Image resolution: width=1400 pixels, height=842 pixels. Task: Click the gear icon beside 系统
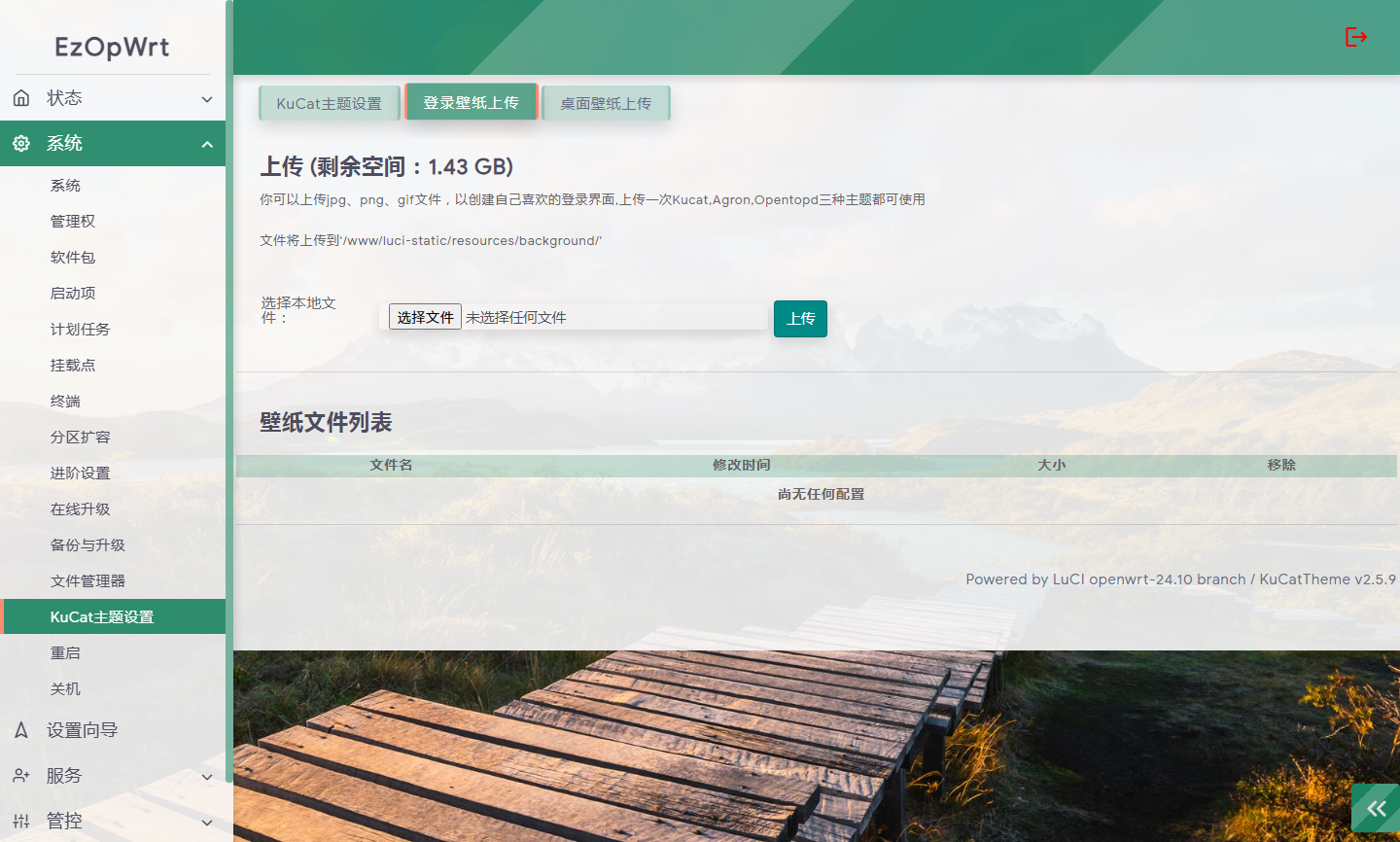pyautogui.click(x=21, y=144)
